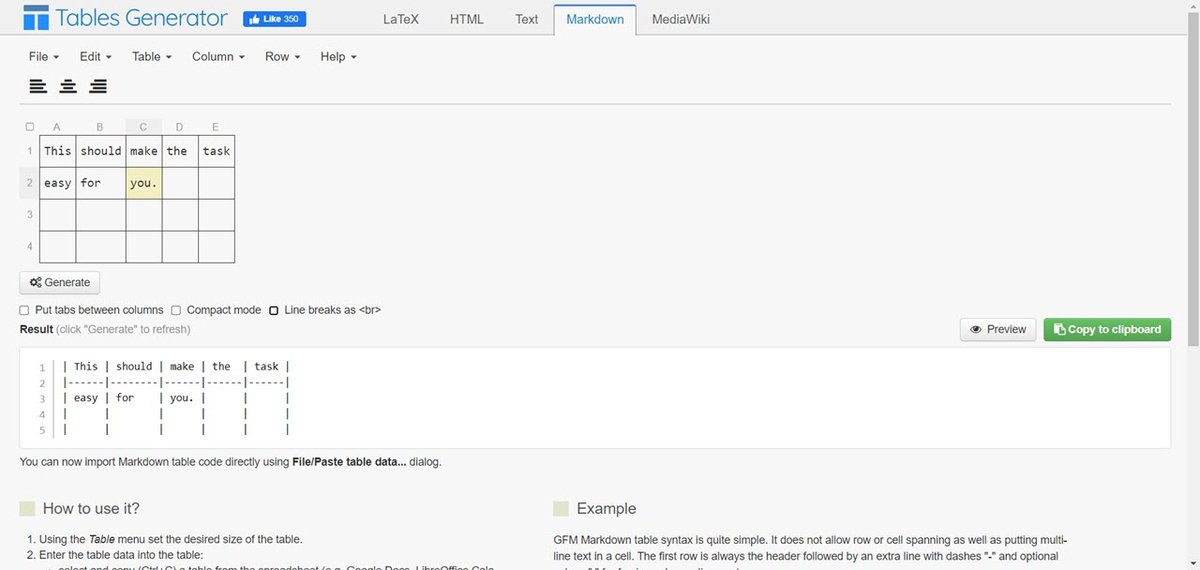Switch to the MediaWiki tab
The image size is (1200, 570).
click(680, 19)
